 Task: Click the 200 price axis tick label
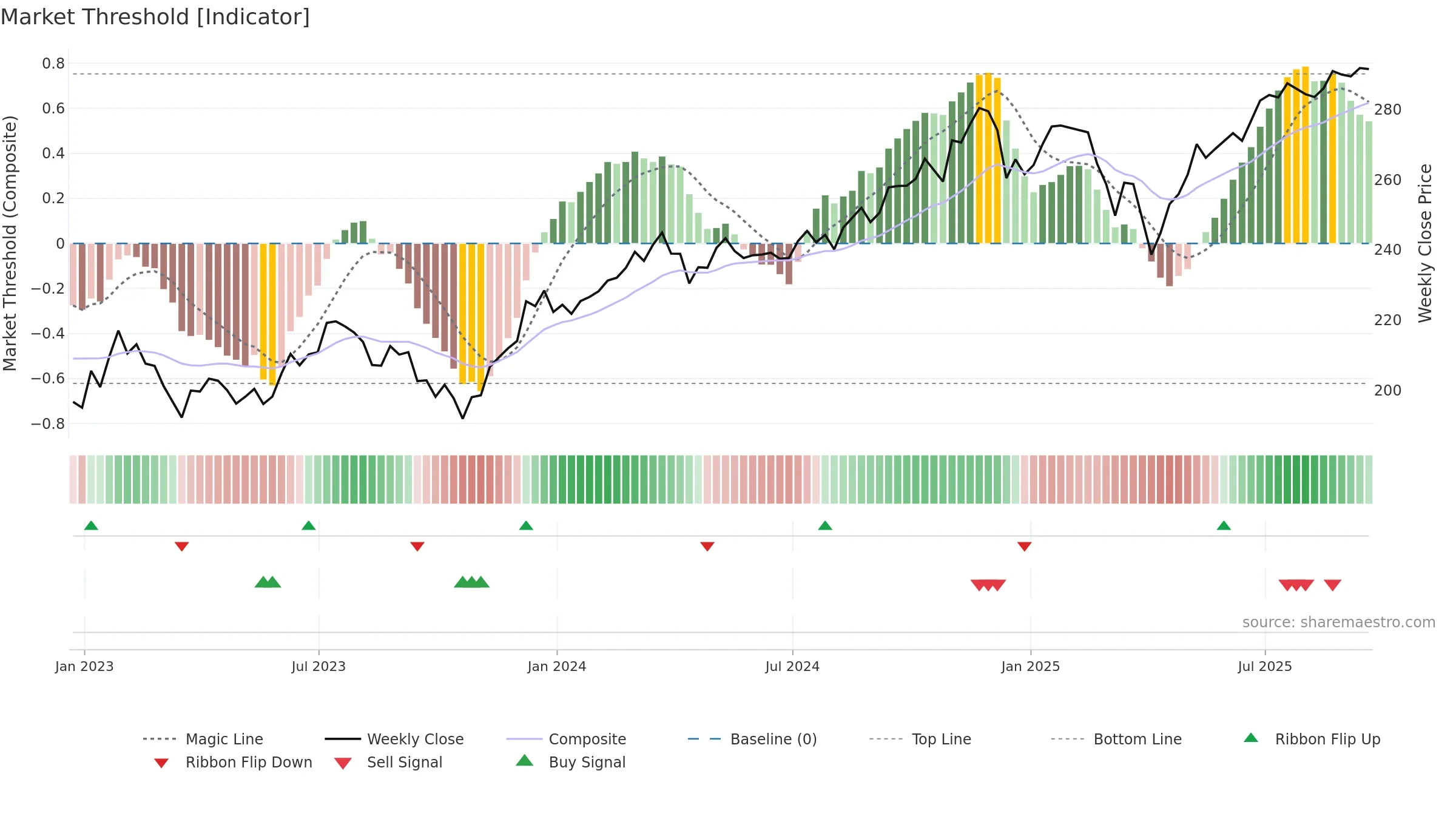[x=1388, y=390]
